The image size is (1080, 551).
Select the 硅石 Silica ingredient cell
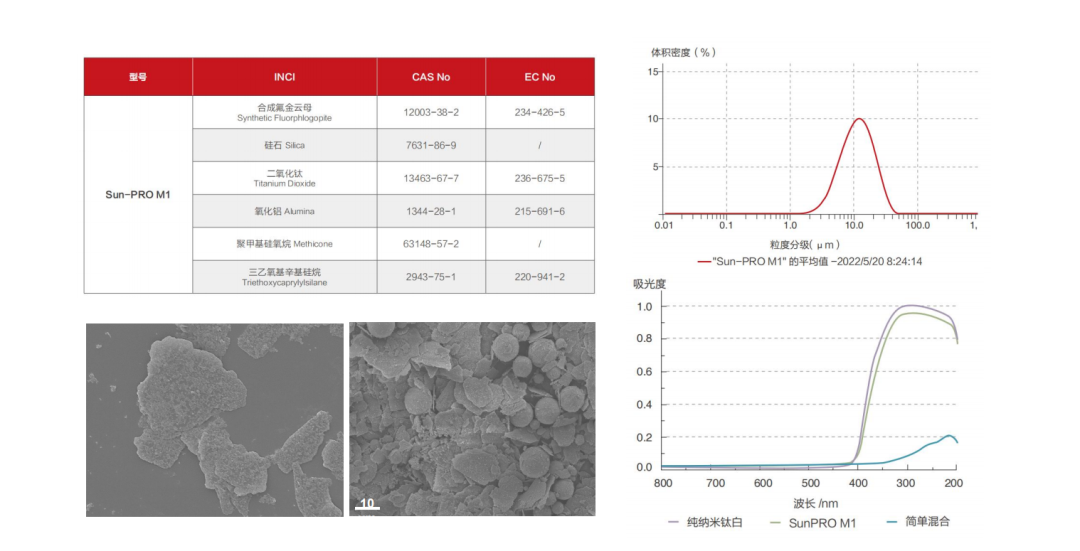(284, 145)
